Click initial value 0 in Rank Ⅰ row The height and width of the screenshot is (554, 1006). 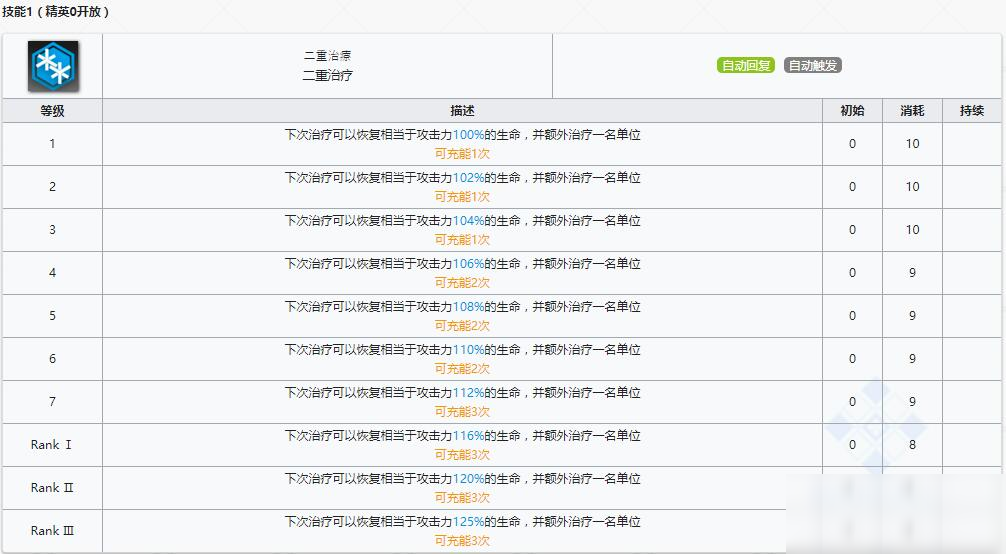852,445
